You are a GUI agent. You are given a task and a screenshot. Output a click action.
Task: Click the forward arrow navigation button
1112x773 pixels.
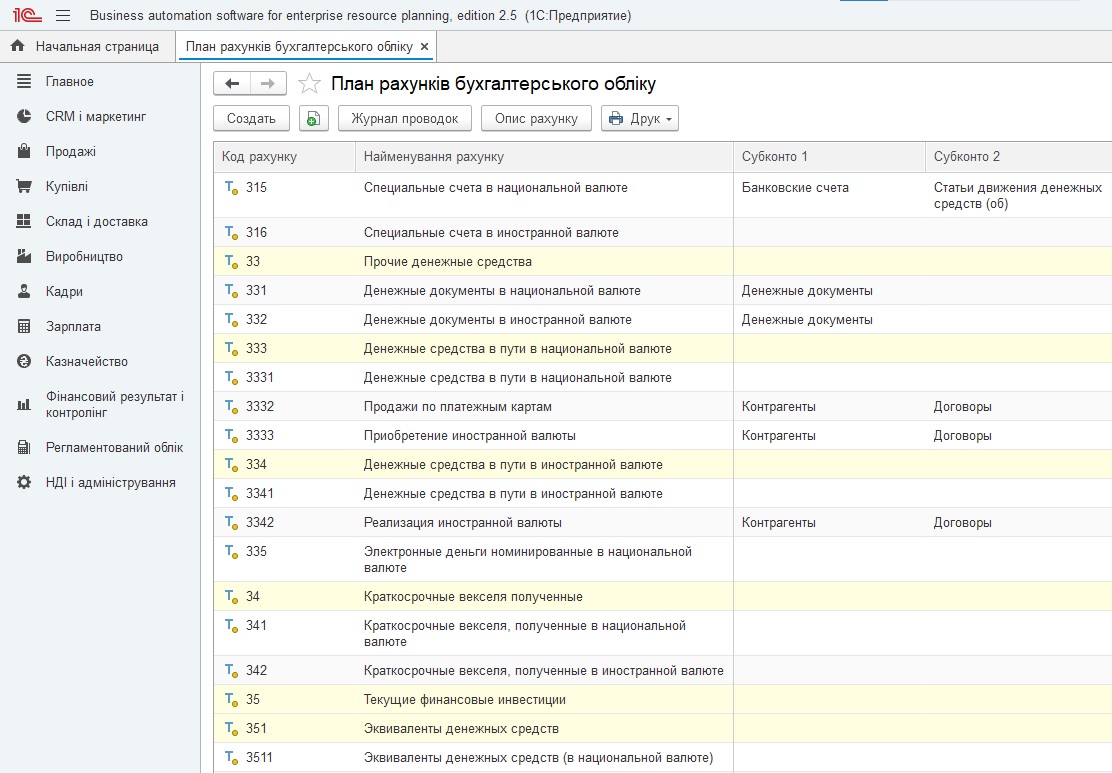[x=267, y=84]
